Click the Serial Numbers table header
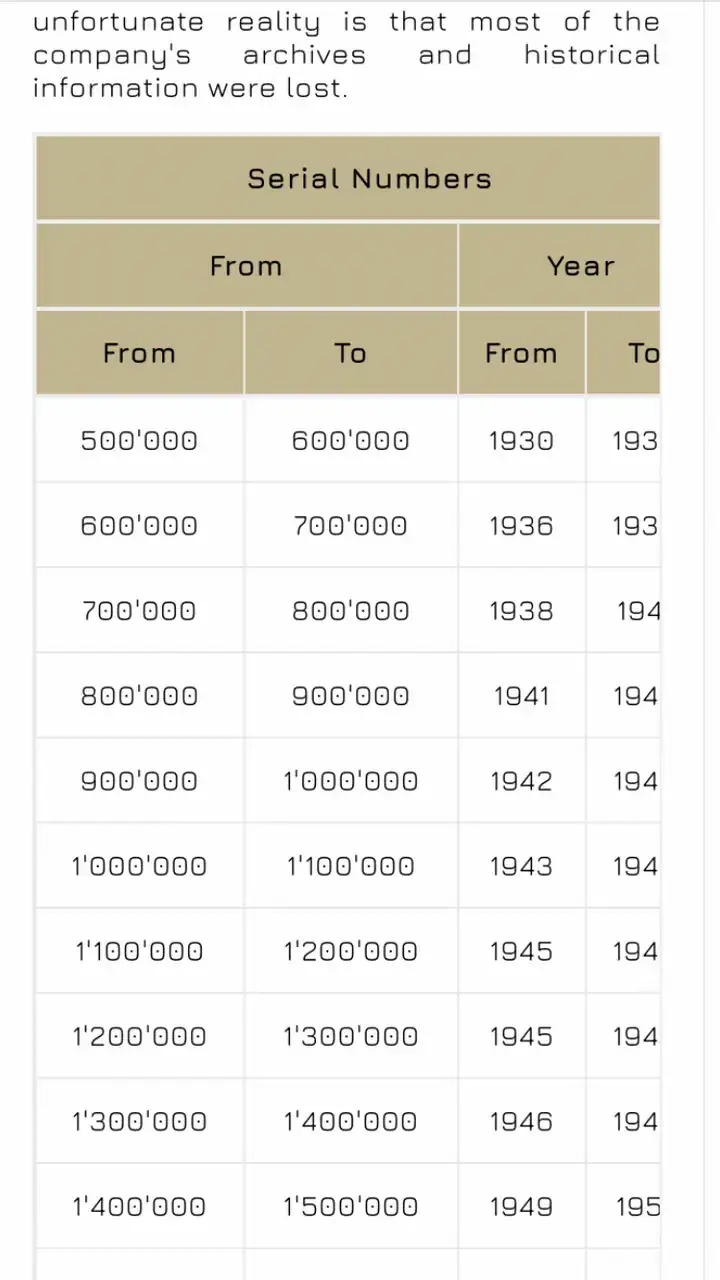 pos(348,178)
